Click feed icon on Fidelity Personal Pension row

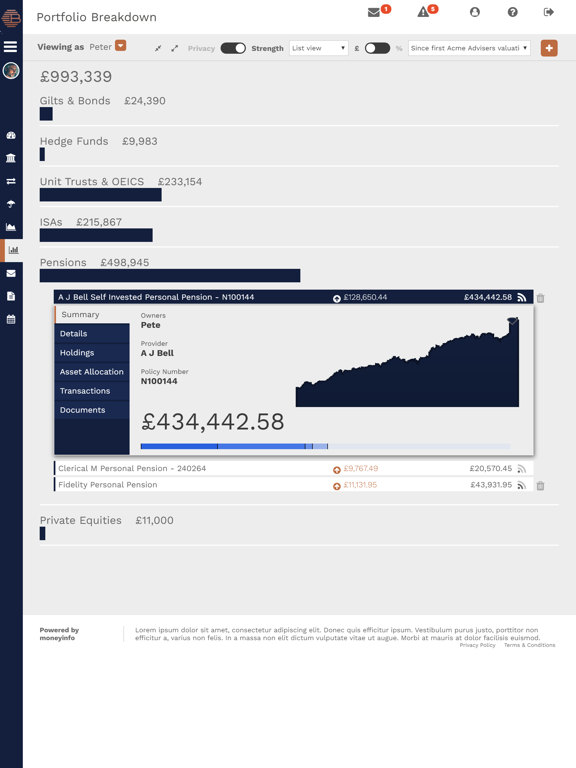coord(522,485)
